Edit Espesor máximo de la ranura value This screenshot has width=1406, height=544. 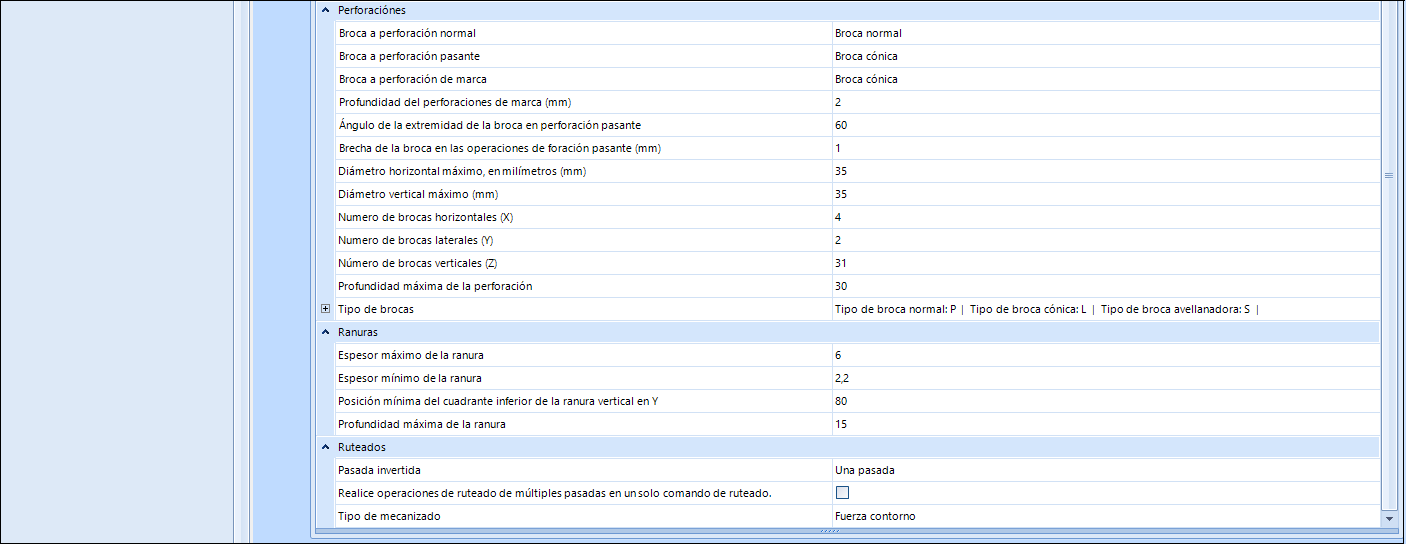(x=1105, y=355)
